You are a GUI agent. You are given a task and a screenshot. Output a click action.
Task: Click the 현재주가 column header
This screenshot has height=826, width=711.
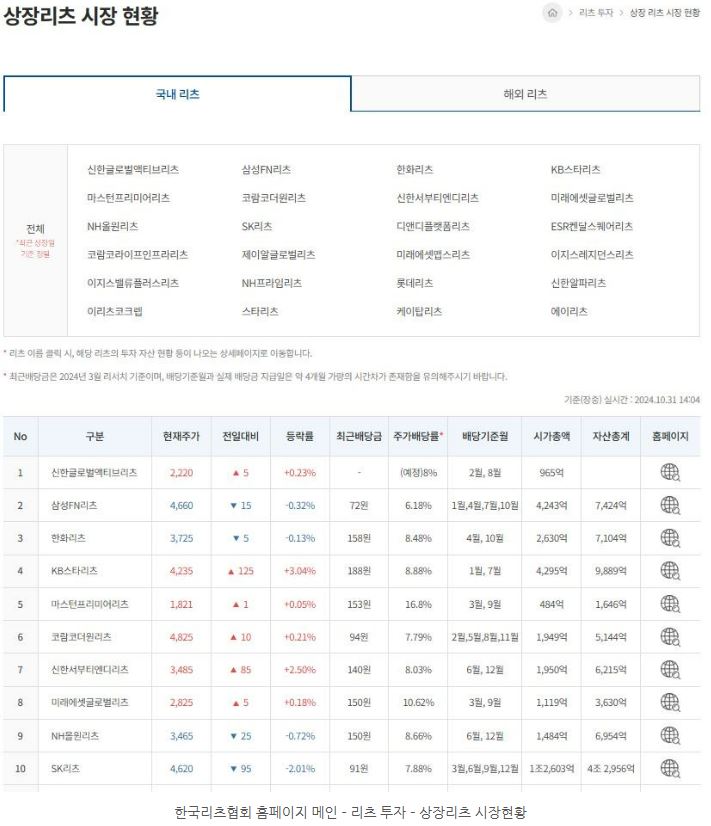tap(181, 436)
